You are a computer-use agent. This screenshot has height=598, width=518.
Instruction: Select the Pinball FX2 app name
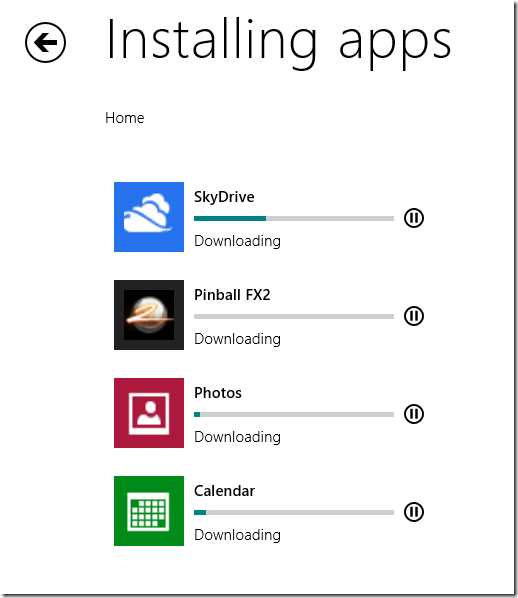(x=232, y=295)
